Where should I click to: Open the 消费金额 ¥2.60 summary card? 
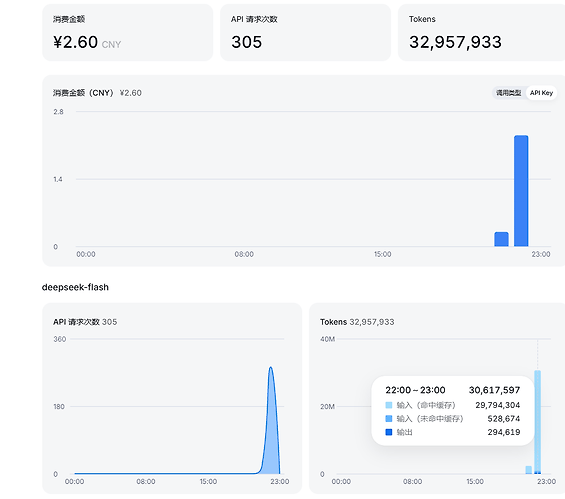tap(128, 33)
